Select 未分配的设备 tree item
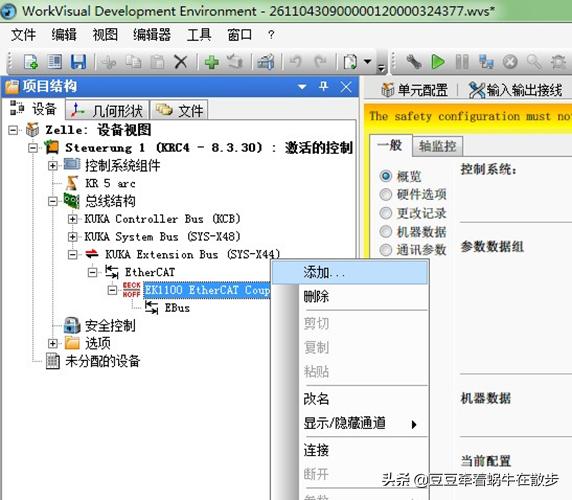 coord(103,361)
